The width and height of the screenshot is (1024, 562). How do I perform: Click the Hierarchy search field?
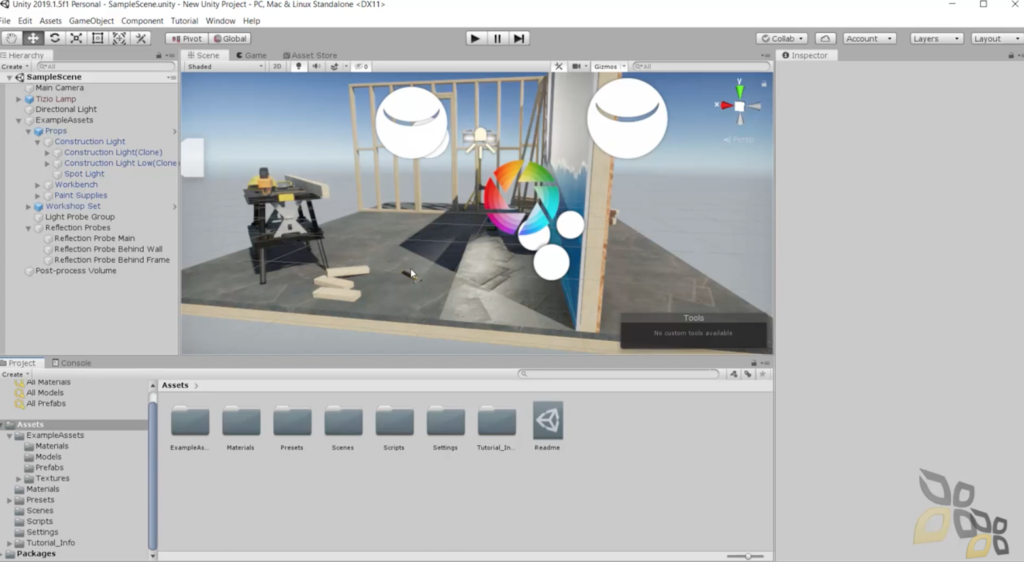click(x=105, y=67)
